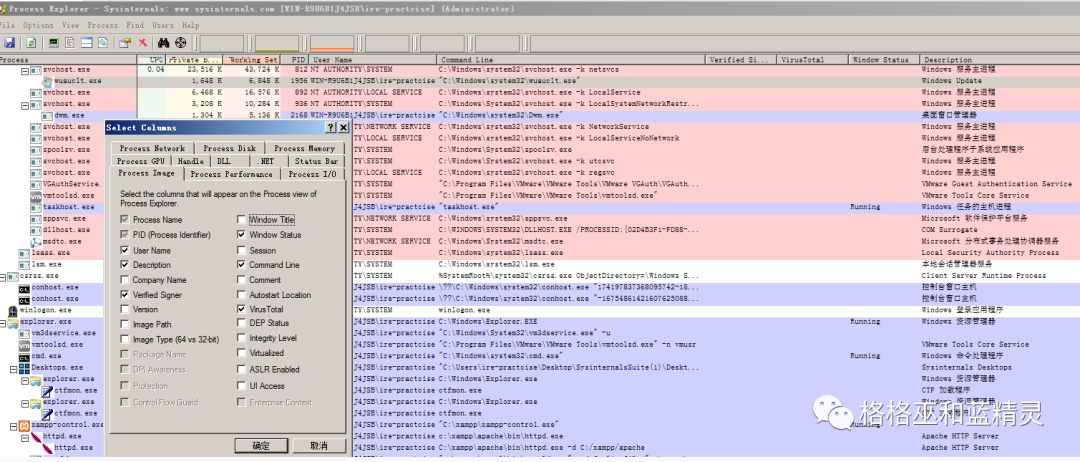Enable the Autostart Location checkbox
Screen dimensions: 1080x462
point(241,295)
